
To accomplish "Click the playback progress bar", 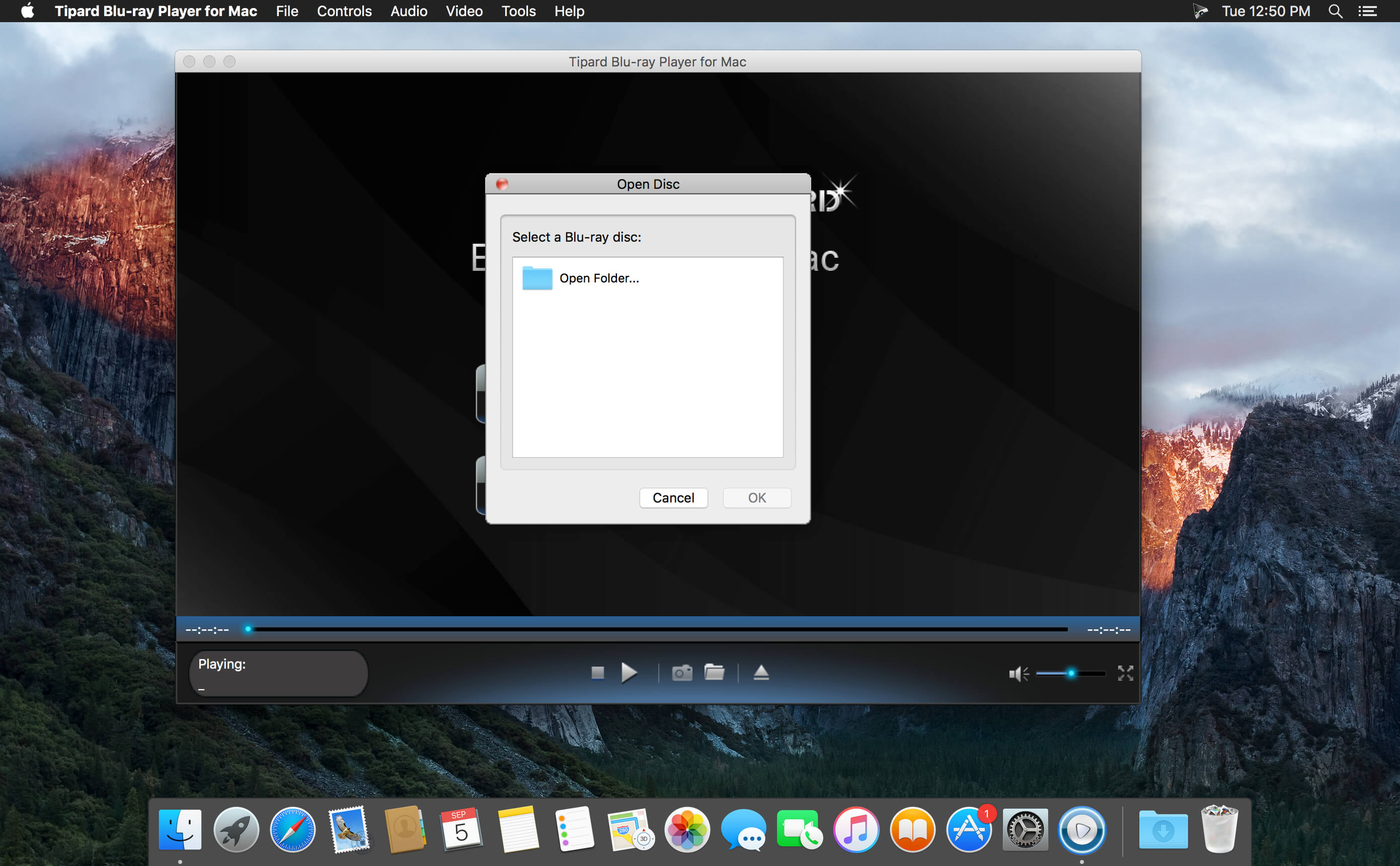I will click(657, 629).
